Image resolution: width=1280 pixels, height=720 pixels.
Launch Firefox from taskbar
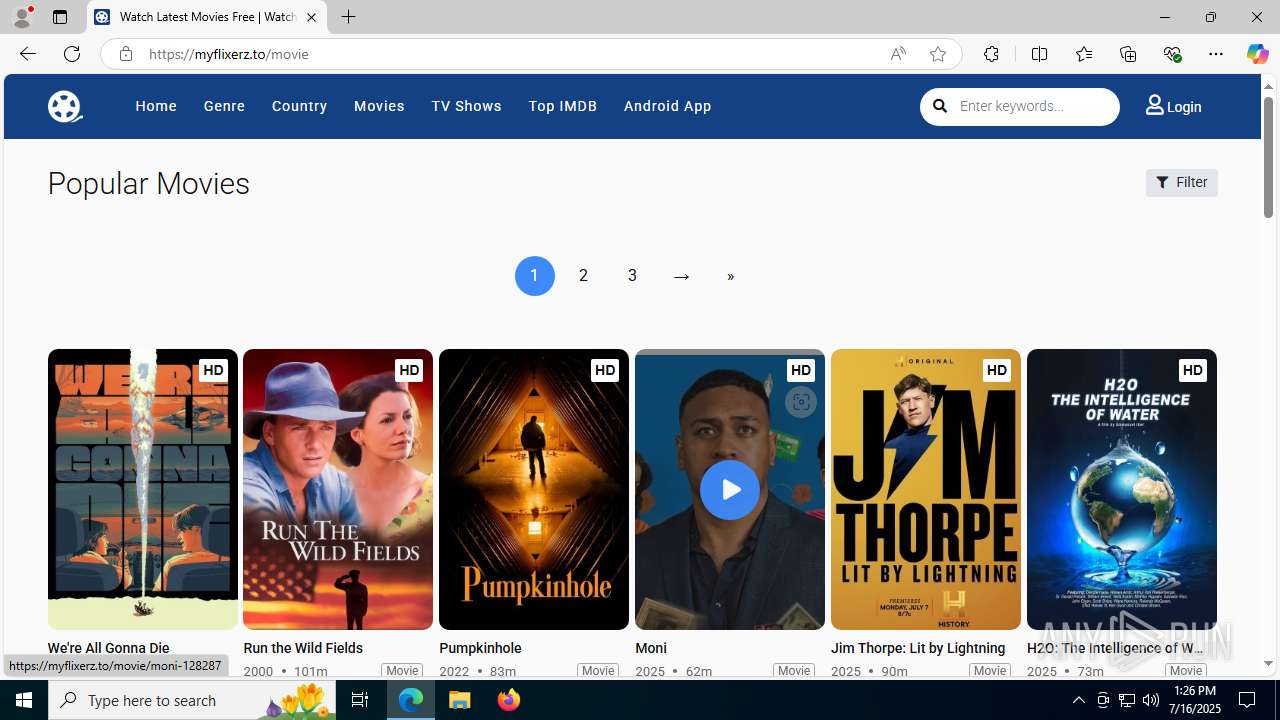tap(509, 700)
